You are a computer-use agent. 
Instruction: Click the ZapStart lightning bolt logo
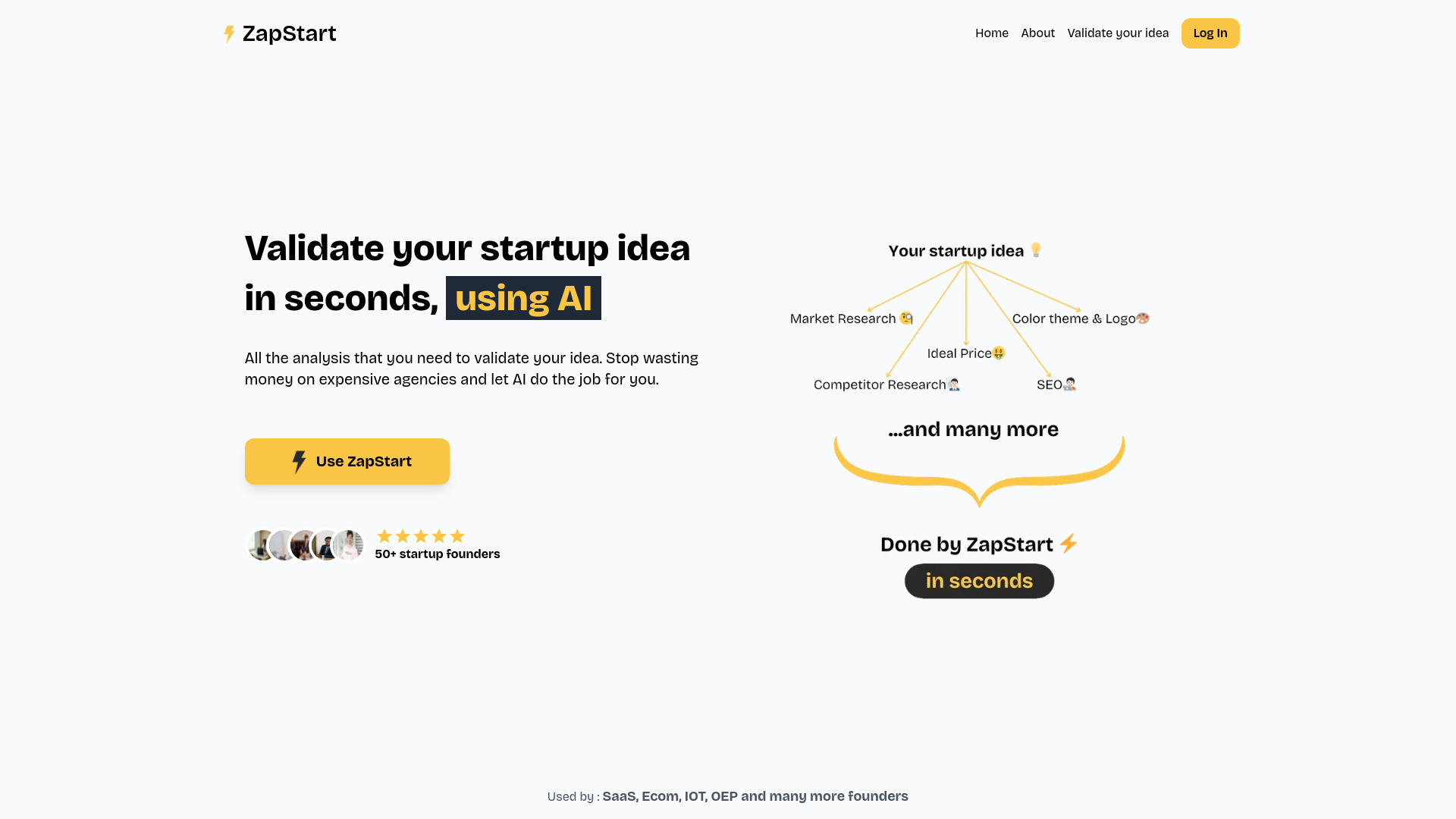pos(228,33)
